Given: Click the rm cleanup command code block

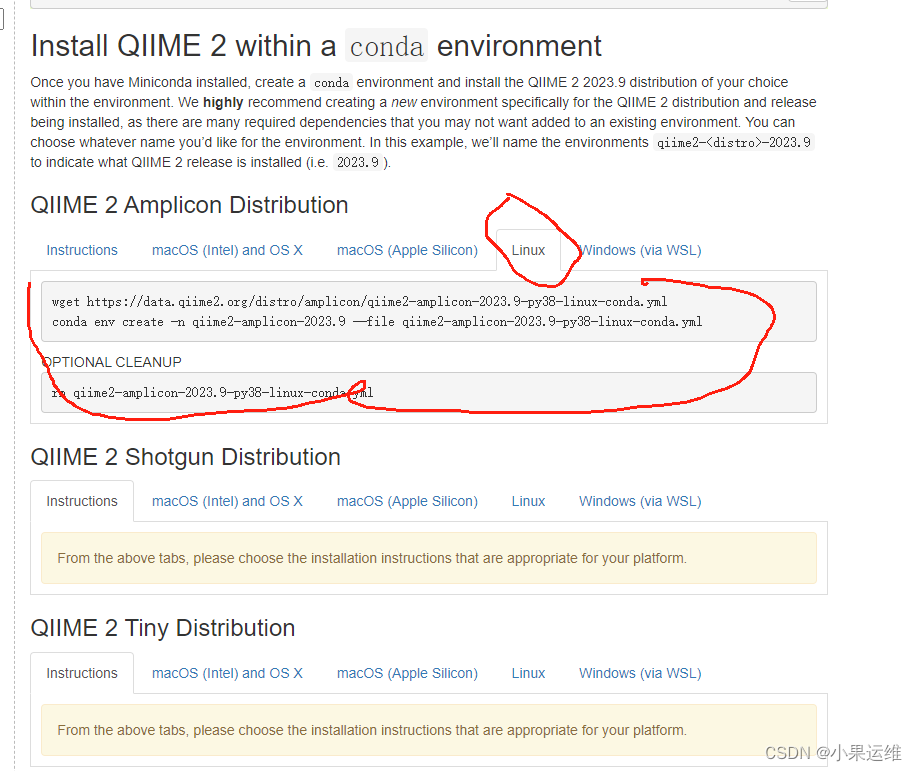Looking at the screenshot, I should tap(429, 393).
